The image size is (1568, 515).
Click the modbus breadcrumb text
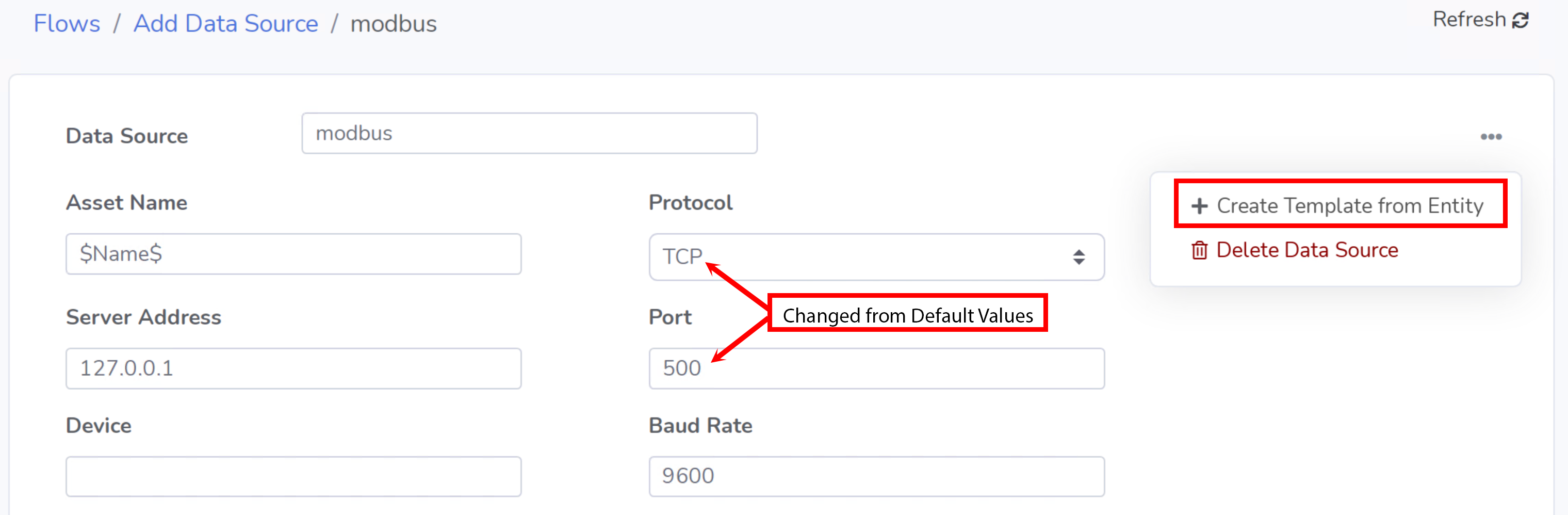393,24
